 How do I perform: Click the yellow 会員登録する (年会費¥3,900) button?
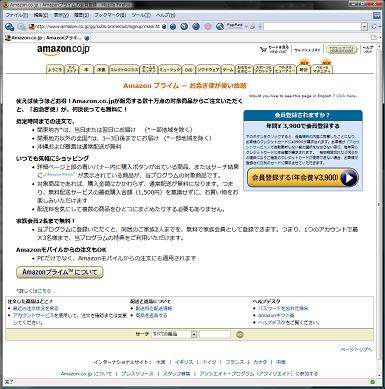pos(303,177)
